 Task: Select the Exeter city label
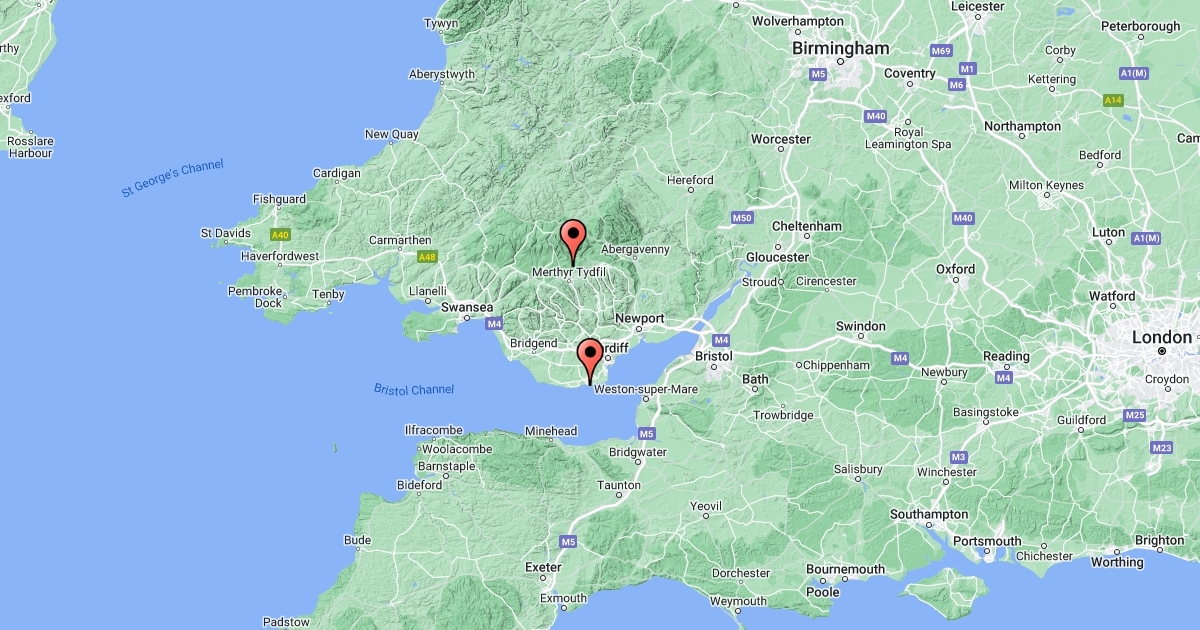pyautogui.click(x=543, y=567)
